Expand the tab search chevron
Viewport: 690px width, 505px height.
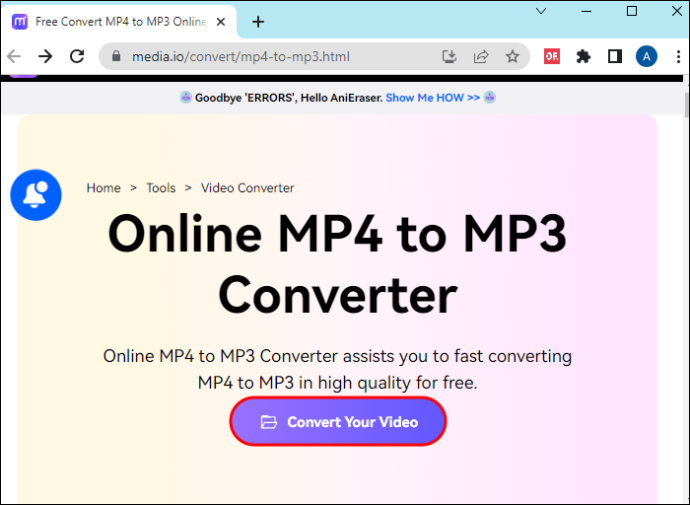coord(541,11)
